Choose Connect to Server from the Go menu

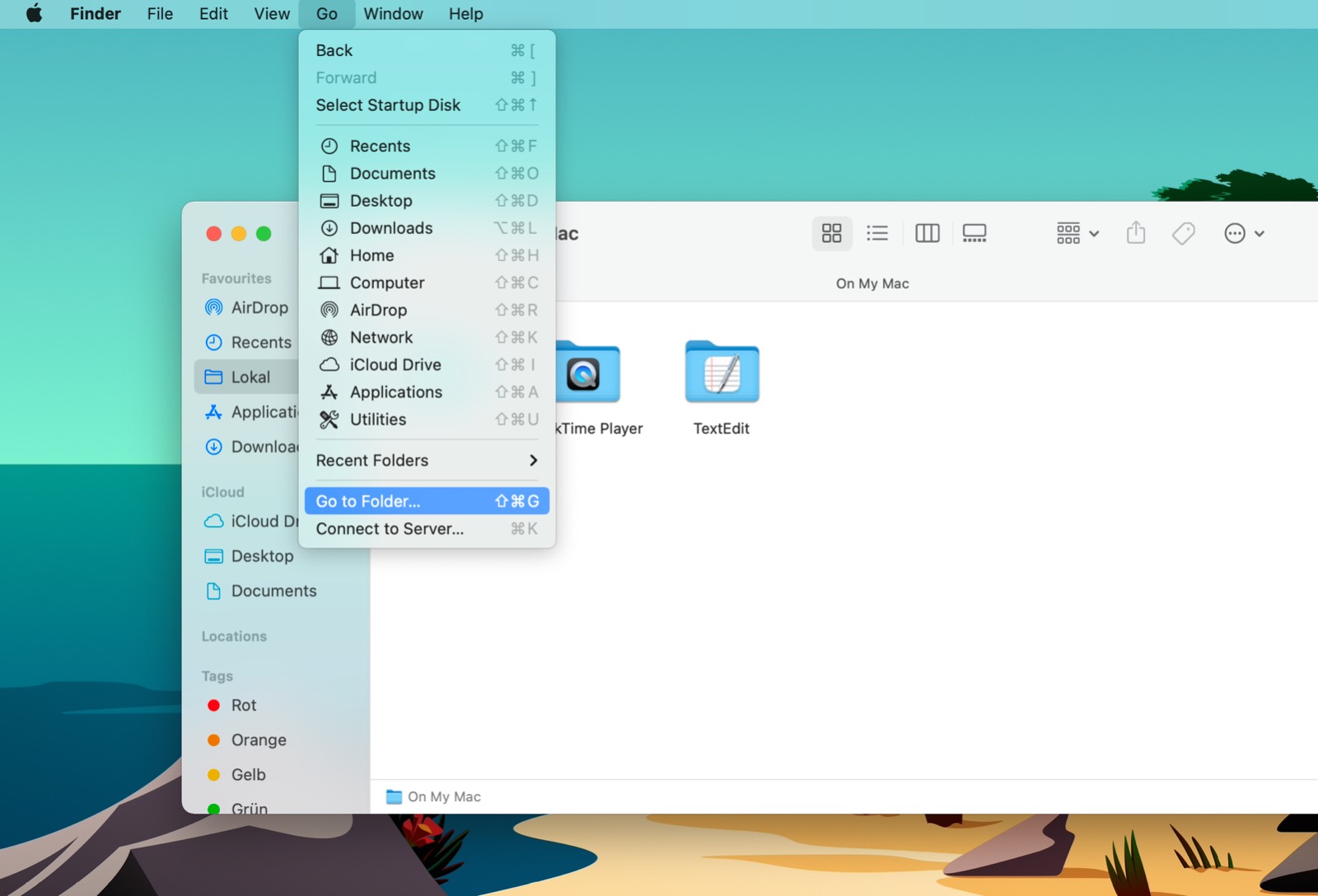click(390, 528)
